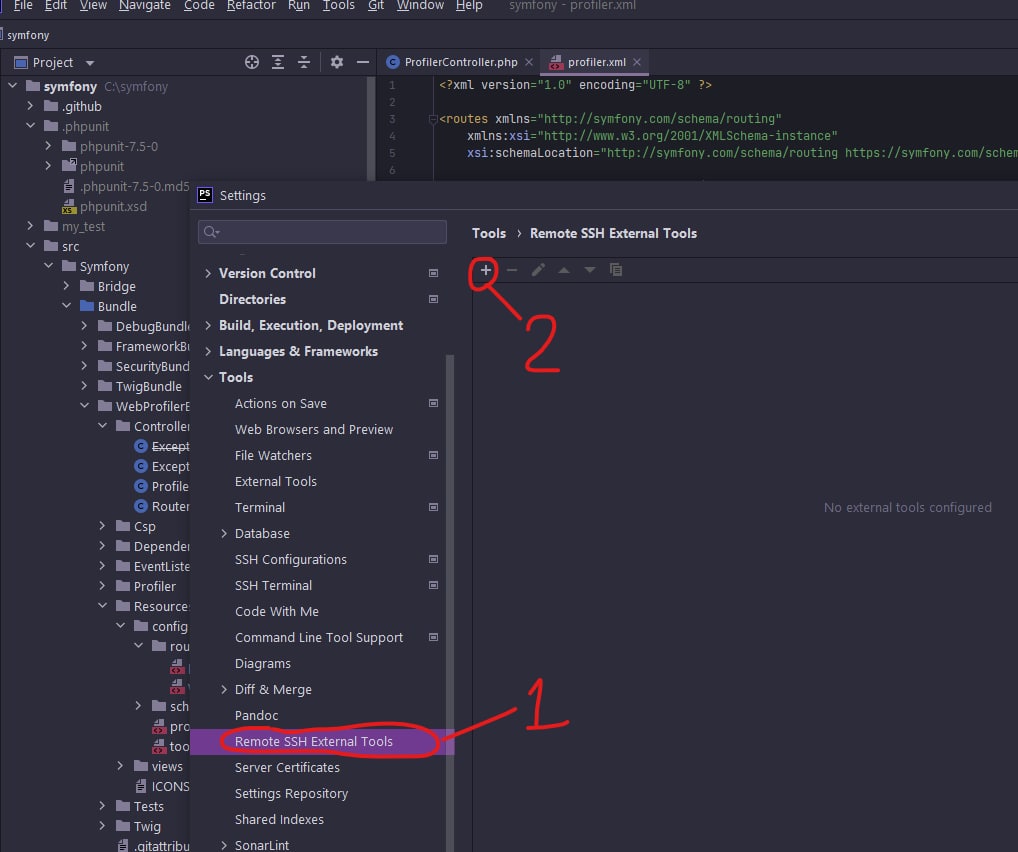The height and width of the screenshot is (852, 1018).
Task: Click the Copy tool icon in settings toolbar
Action: click(616, 270)
